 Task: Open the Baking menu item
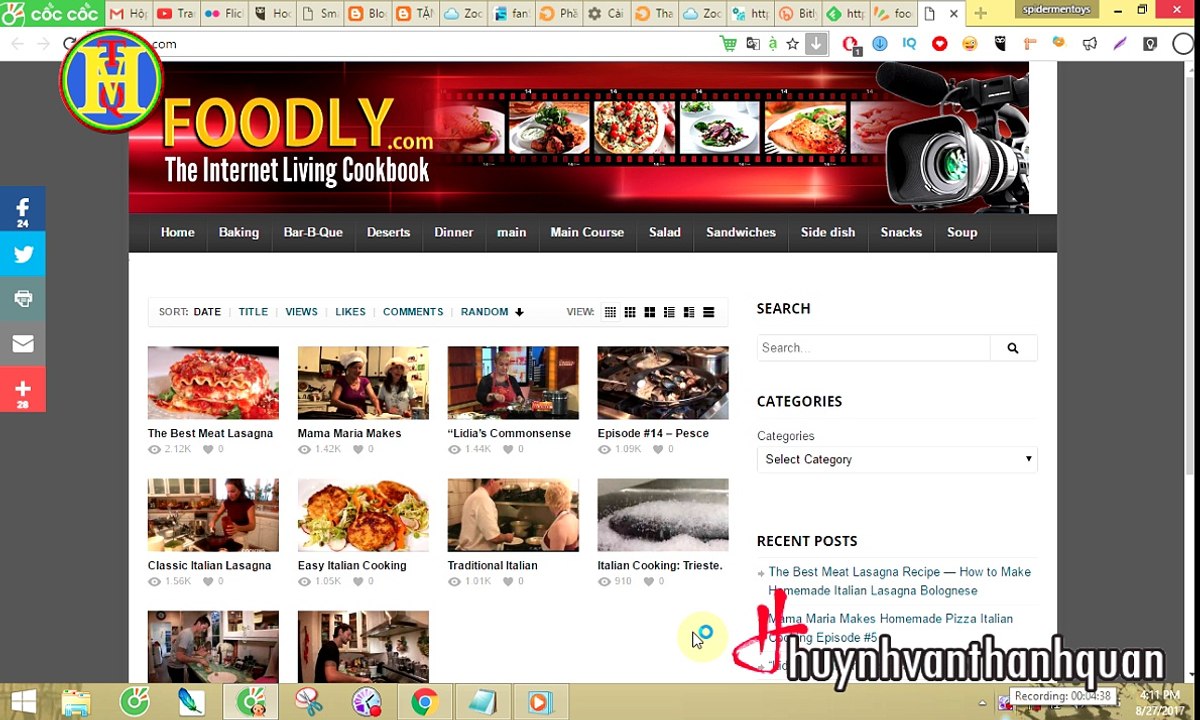[x=239, y=232]
